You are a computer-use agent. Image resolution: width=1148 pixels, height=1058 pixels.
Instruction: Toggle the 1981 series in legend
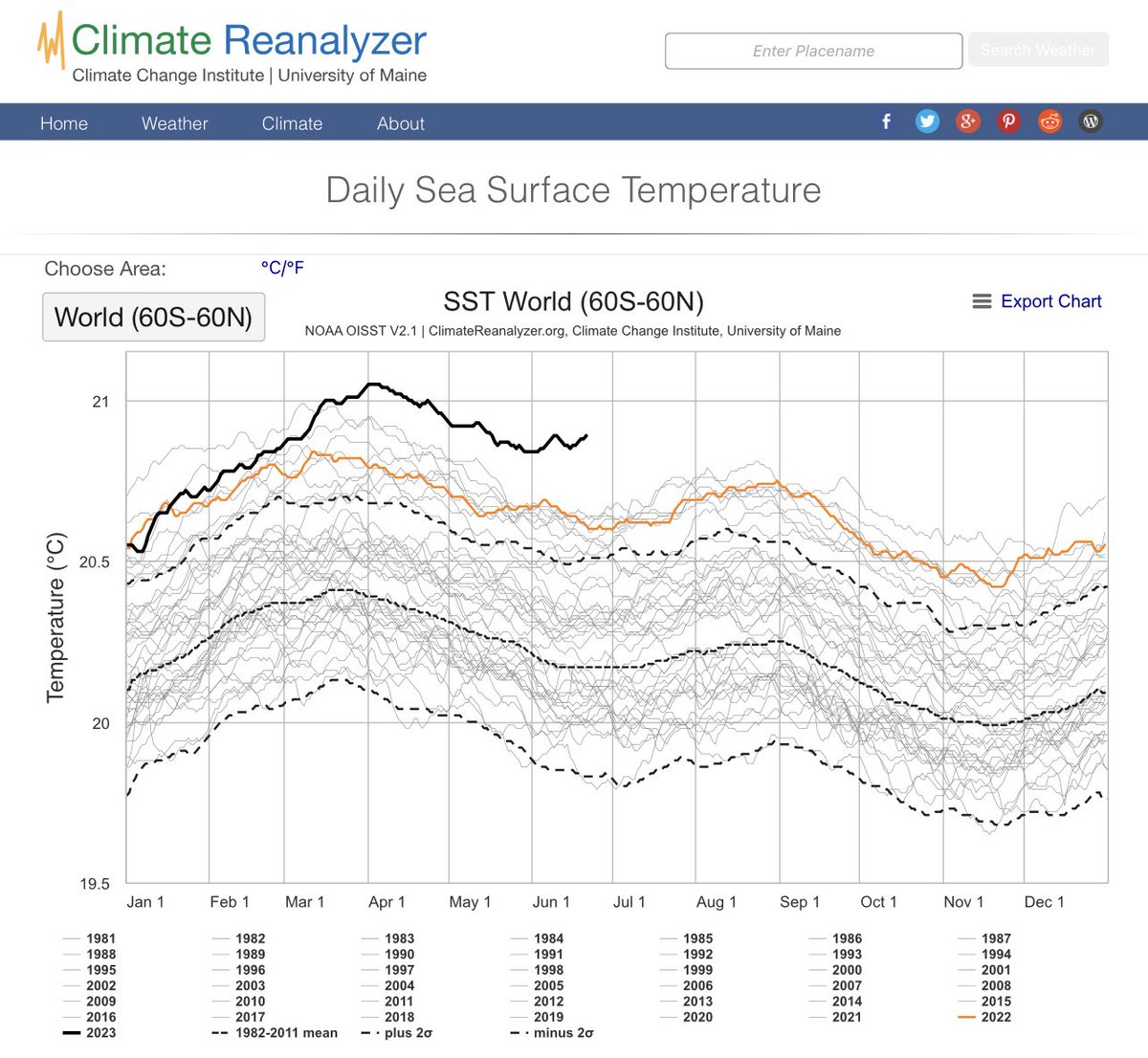point(89,938)
